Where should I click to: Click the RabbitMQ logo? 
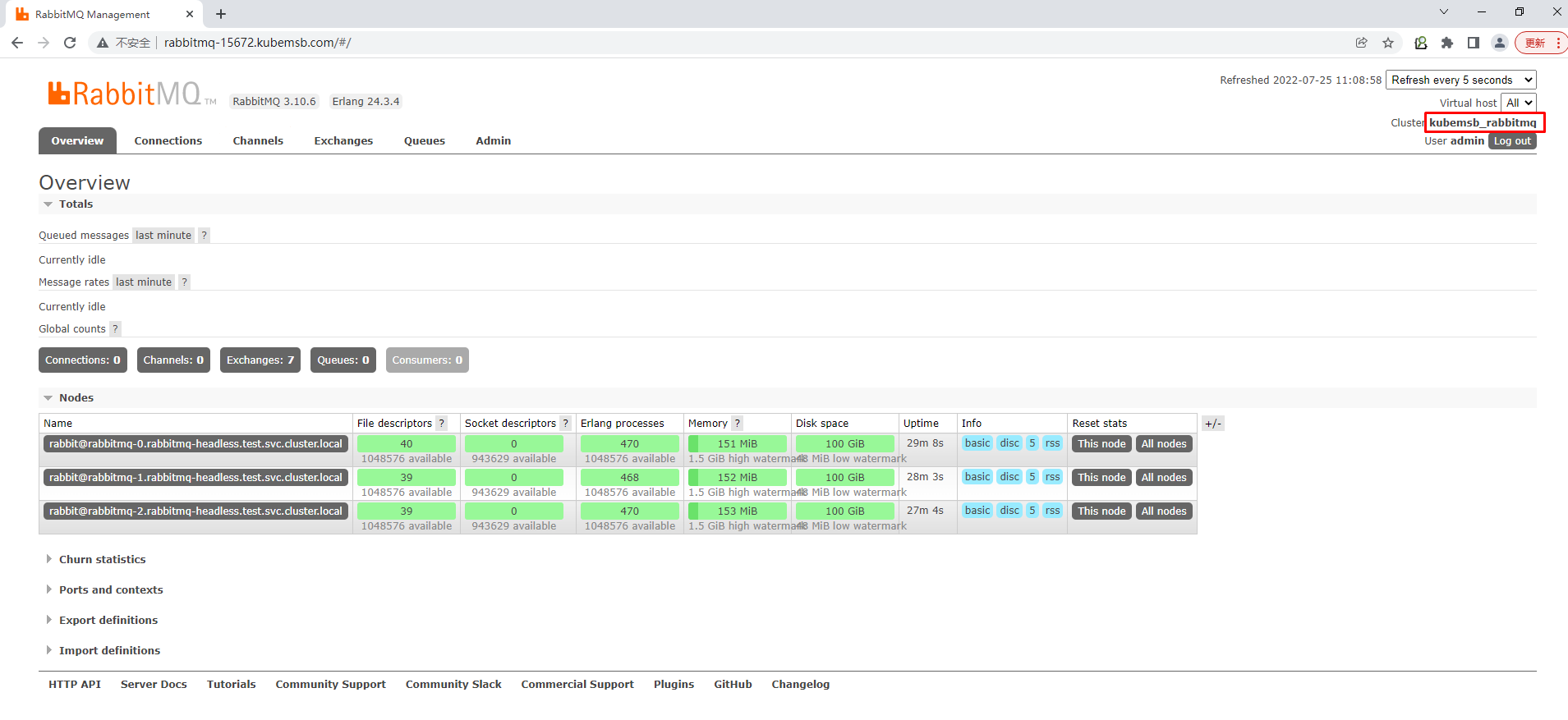131,94
